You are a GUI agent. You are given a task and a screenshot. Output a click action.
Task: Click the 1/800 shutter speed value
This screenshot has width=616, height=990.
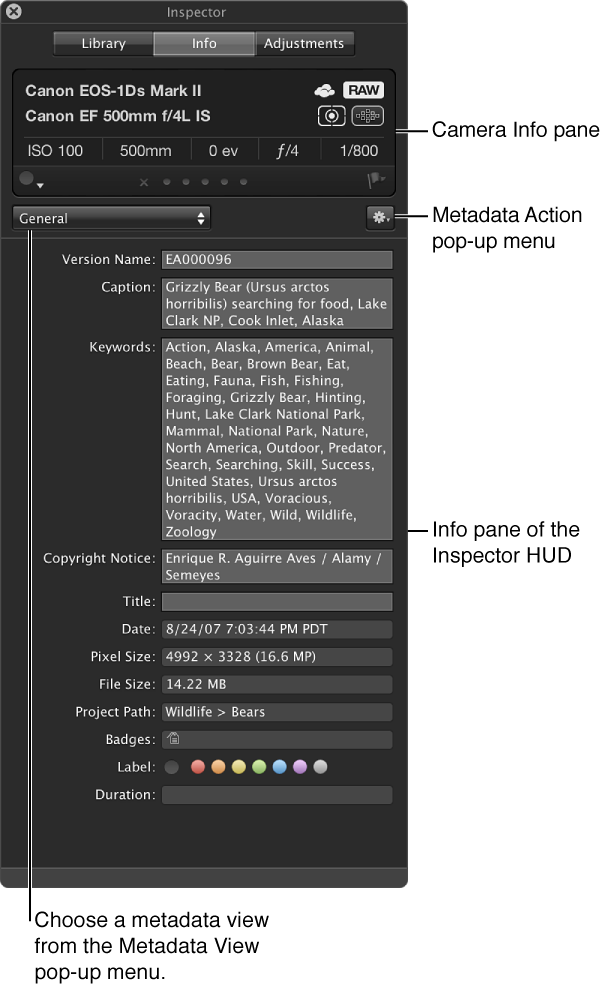point(359,151)
